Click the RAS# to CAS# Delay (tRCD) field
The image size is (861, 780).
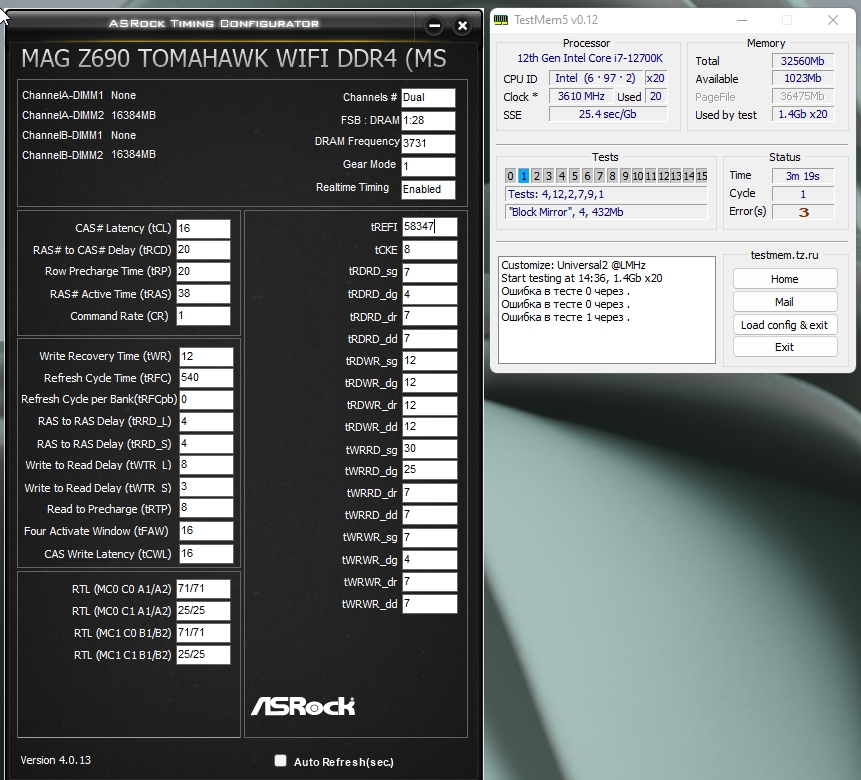[203, 249]
